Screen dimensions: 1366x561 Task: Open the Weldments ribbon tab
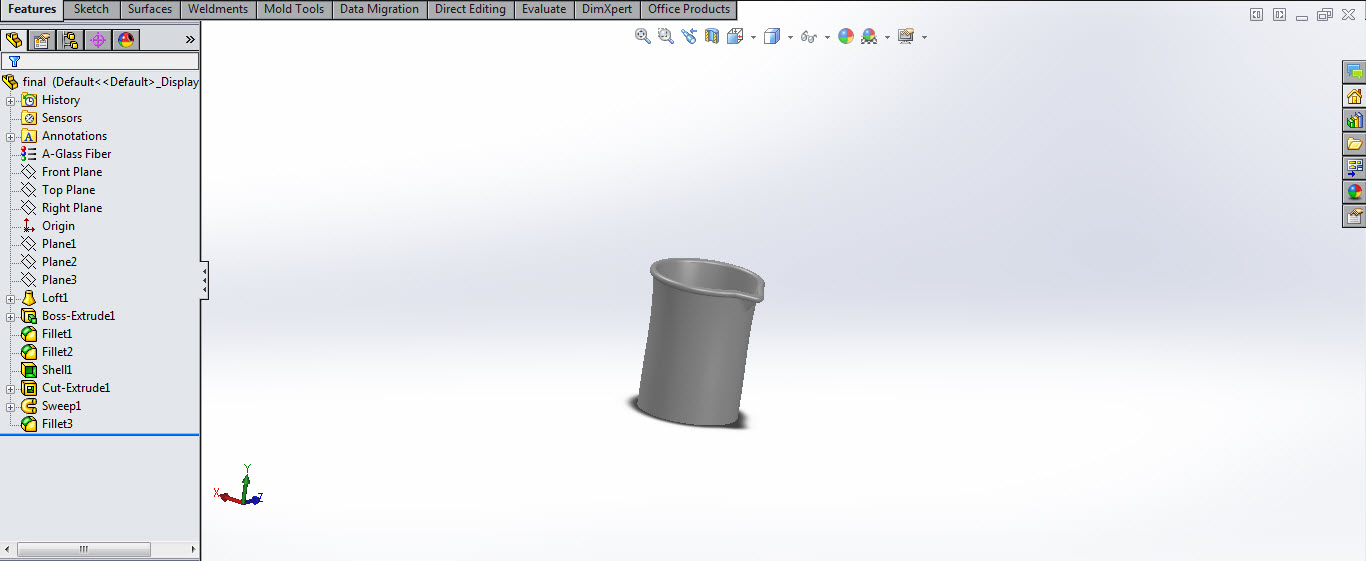click(218, 9)
